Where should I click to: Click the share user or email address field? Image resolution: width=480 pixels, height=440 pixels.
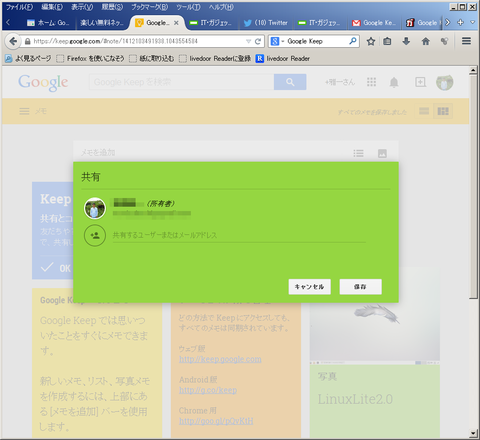coord(239,235)
